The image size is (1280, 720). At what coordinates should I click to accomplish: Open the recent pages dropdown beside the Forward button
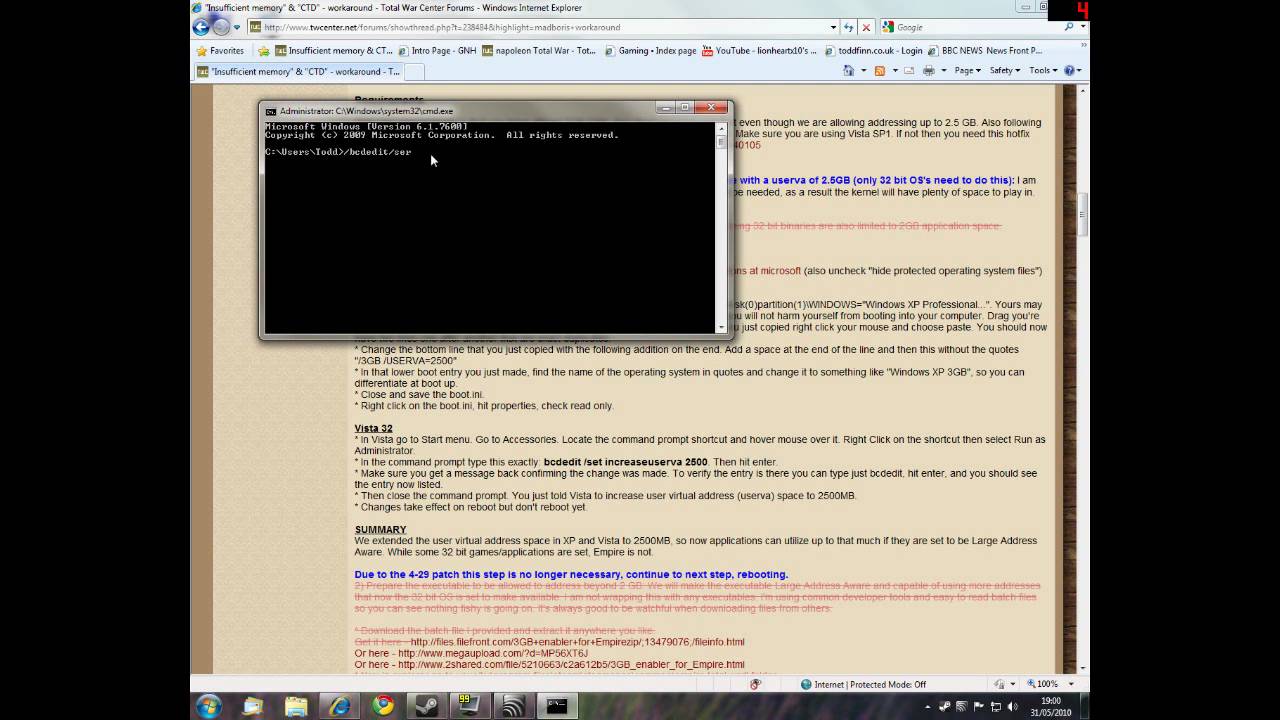[237, 27]
